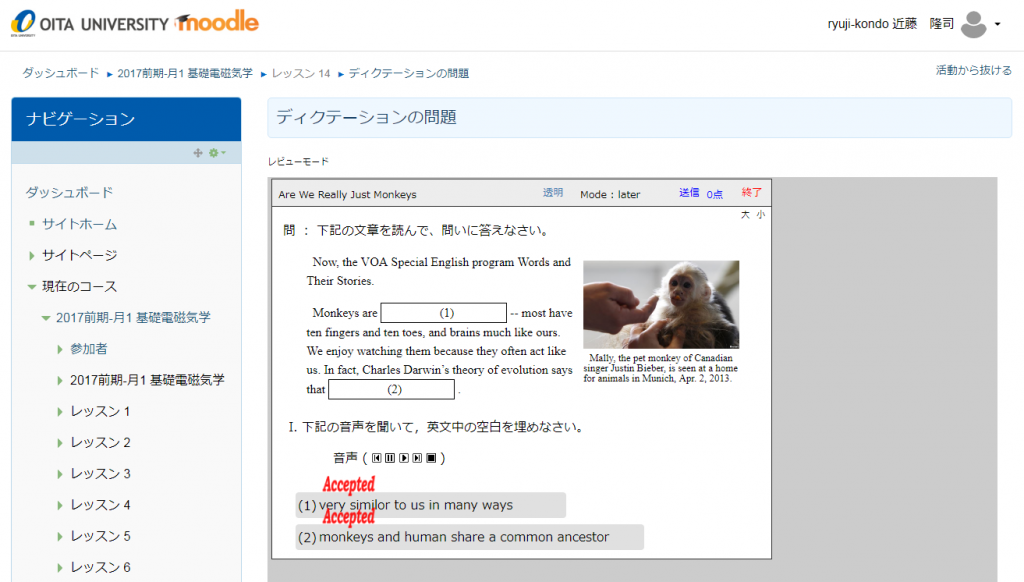
Task: Open ダッシュボード from the breadcrumb
Action: click(61, 74)
